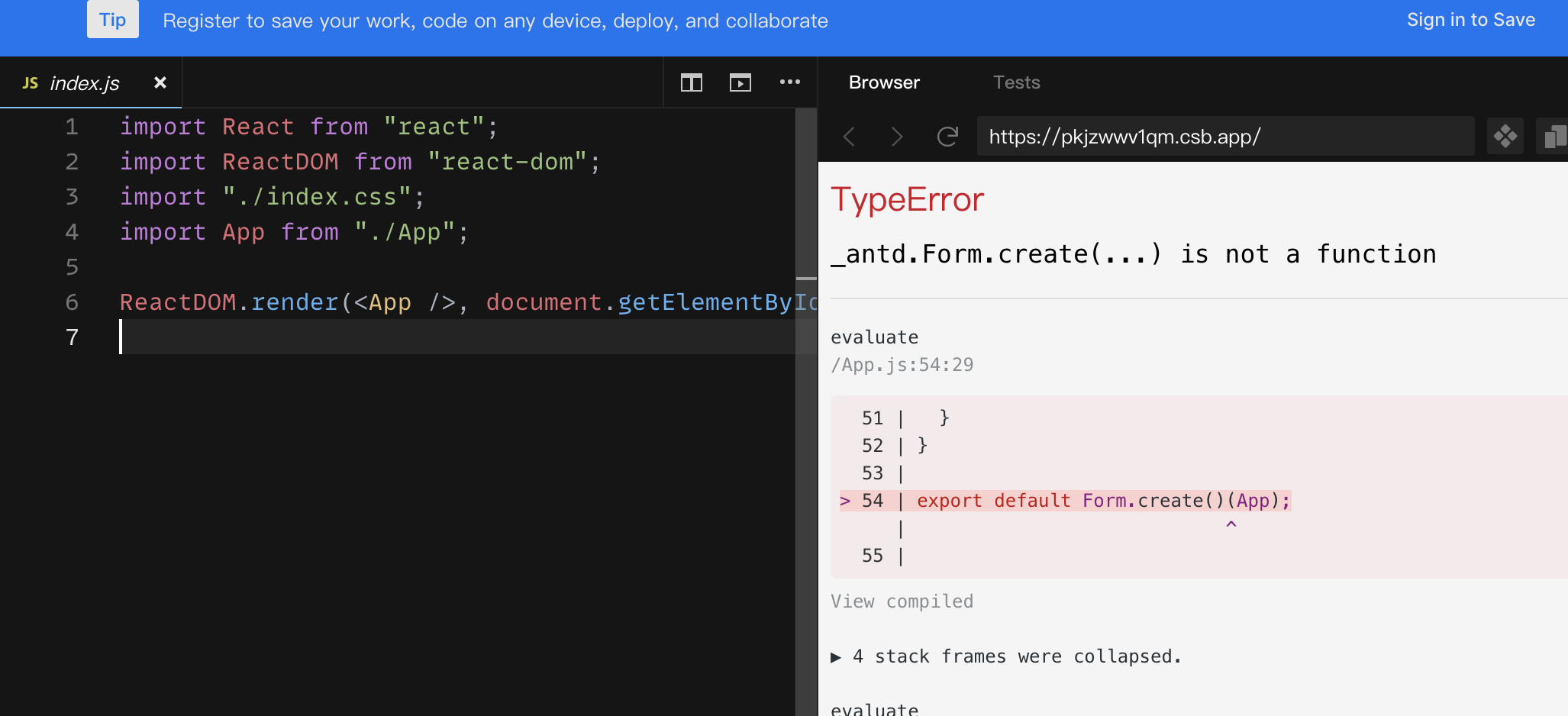Click code line 3 importing ./index.css
The height and width of the screenshot is (716, 1568).
click(273, 197)
